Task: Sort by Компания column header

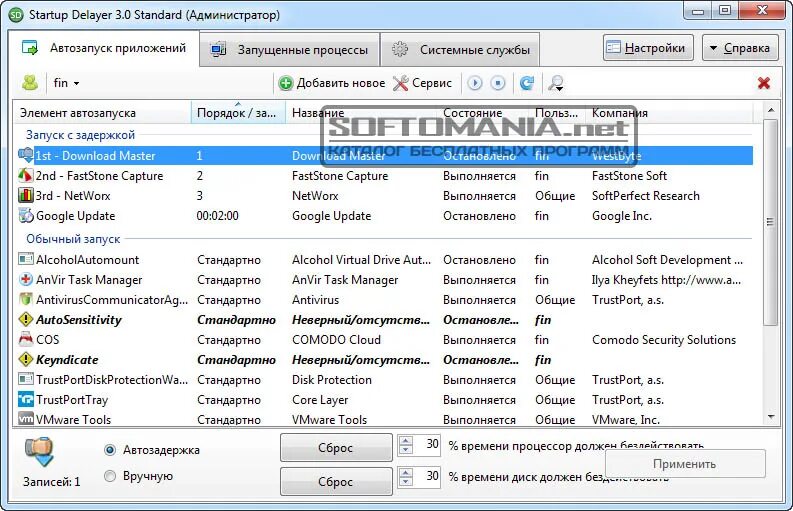Action: [669, 113]
